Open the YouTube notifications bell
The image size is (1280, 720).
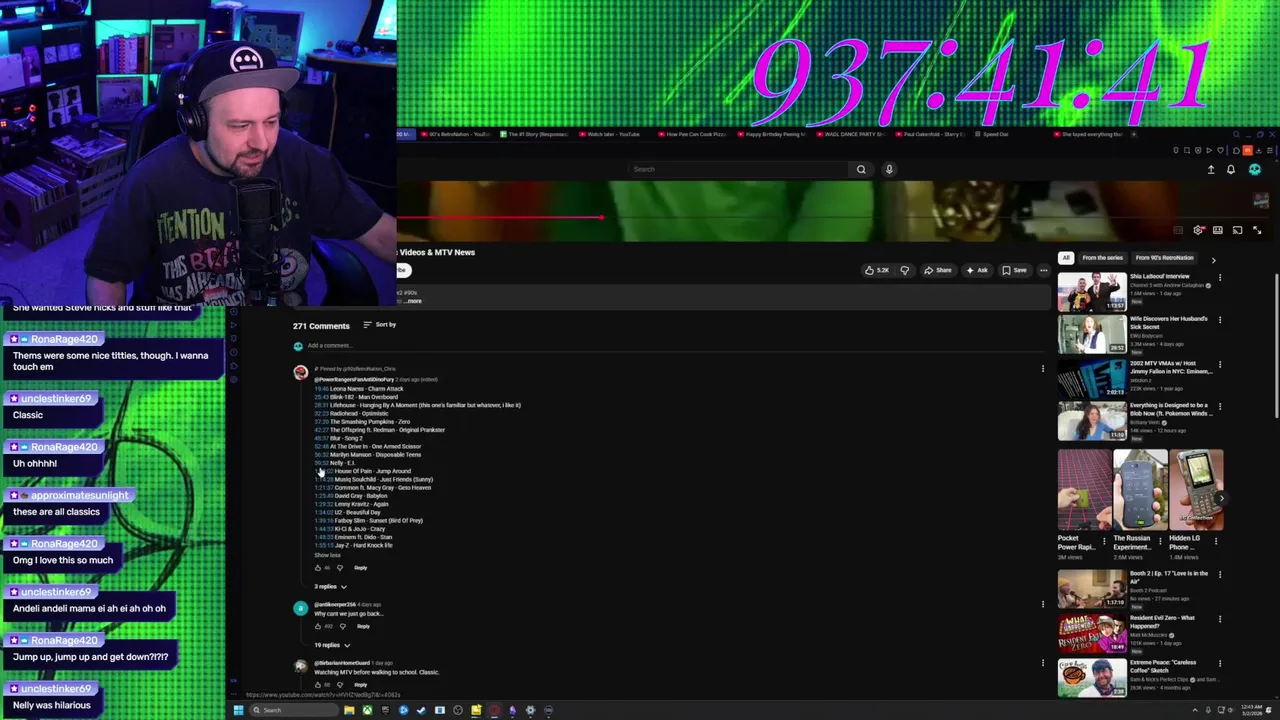(1231, 169)
